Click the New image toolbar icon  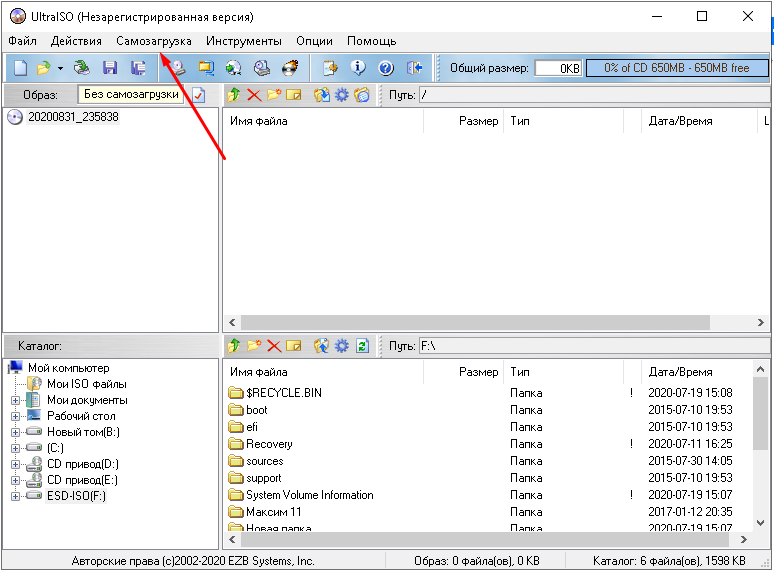pyautogui.click(x=20, y=68)
